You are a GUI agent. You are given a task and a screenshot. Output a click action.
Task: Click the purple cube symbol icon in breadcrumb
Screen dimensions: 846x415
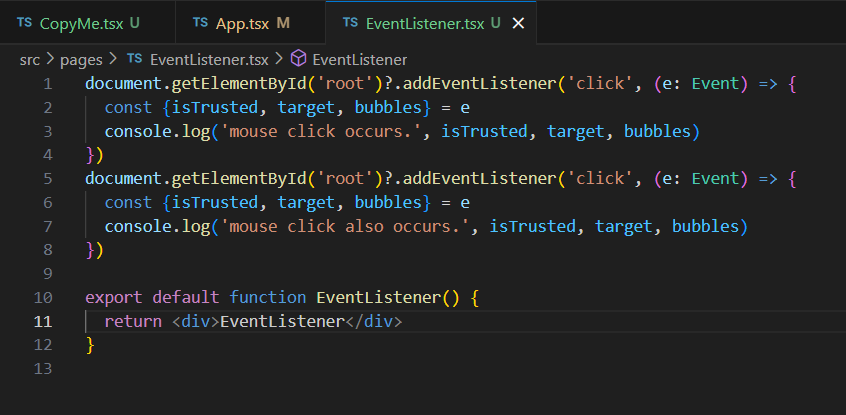[298, 58]
